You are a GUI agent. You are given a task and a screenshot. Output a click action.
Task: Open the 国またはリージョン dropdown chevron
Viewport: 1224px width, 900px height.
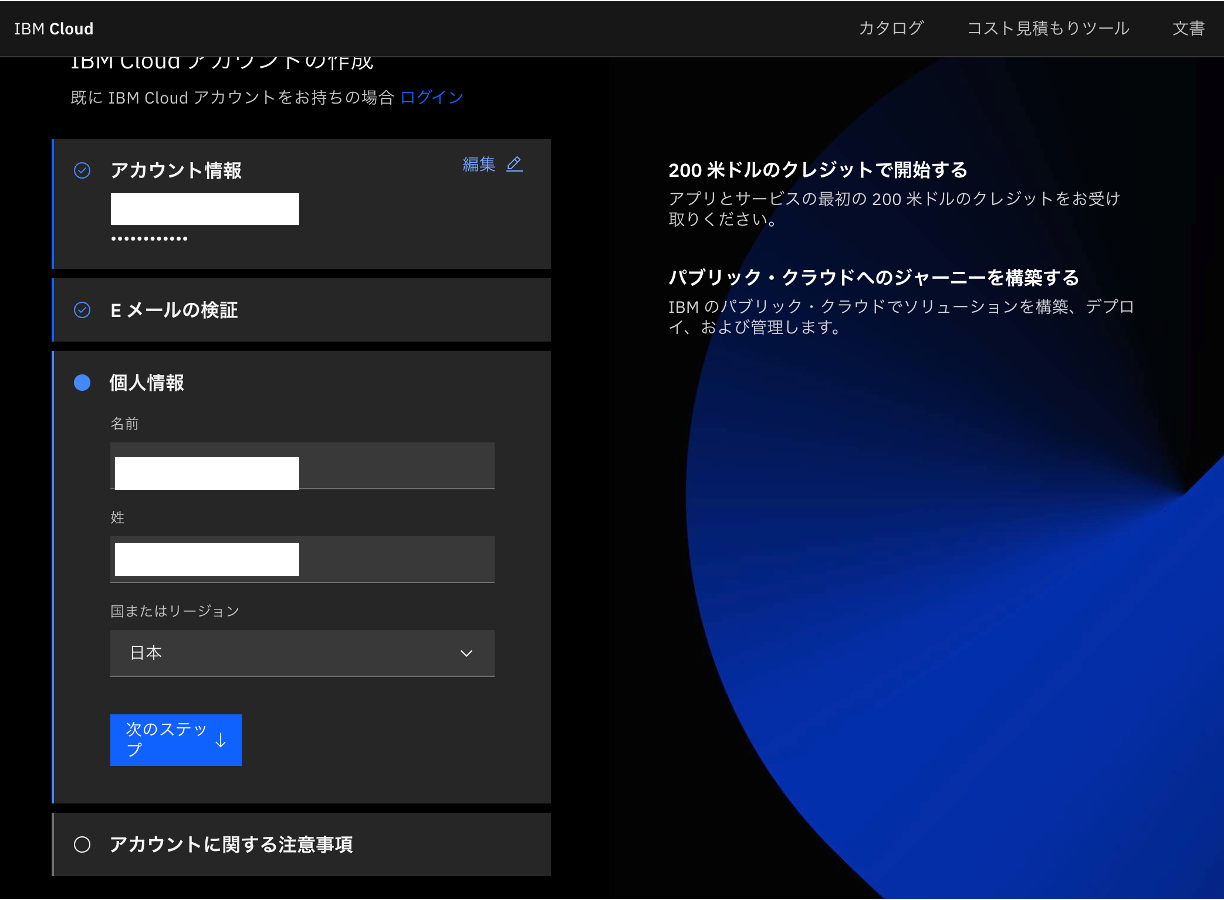tap(466, 653)
